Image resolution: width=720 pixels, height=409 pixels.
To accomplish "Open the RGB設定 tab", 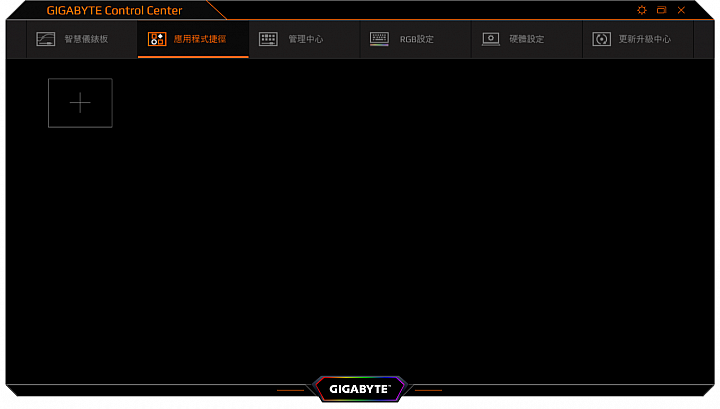I will tap(416, 39).
